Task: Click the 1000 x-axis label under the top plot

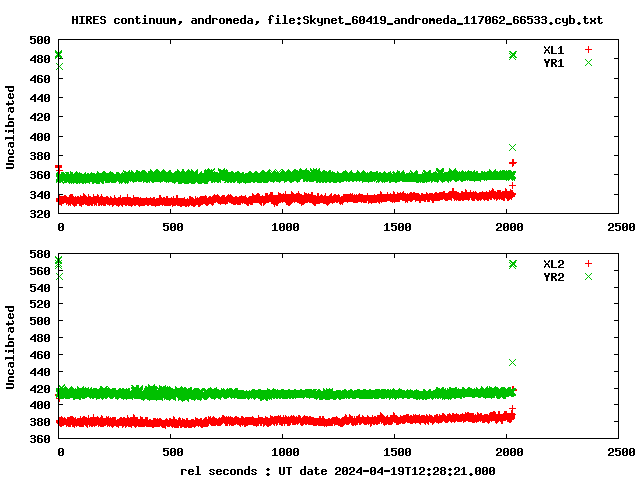Action: point(285,227)
